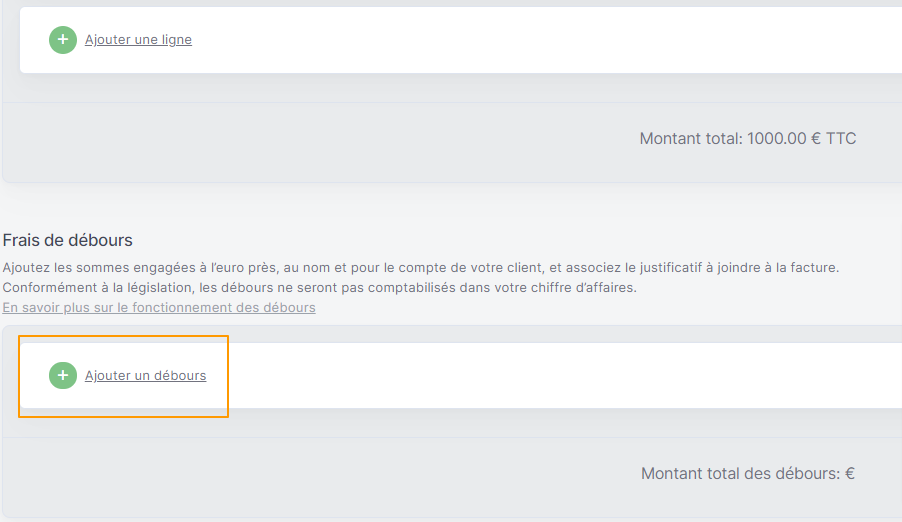Open En savoir plus sur le fonctionnement des débours
This screenshot has height=522, width=902.
point(159,307)
